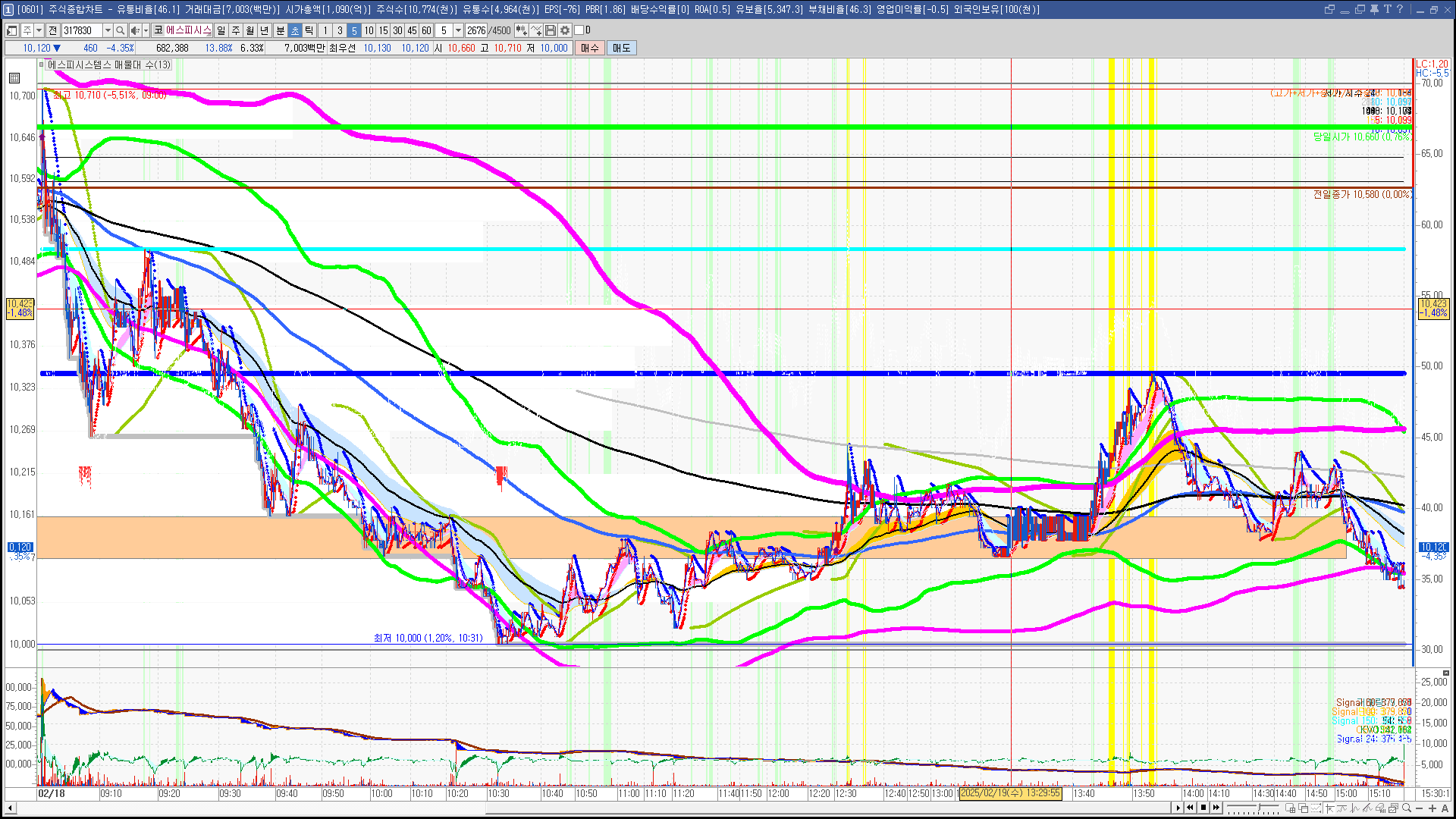Toggle the 5-minute interval button
Viewport: 1456px width, 819px height.
coord(353,30)
